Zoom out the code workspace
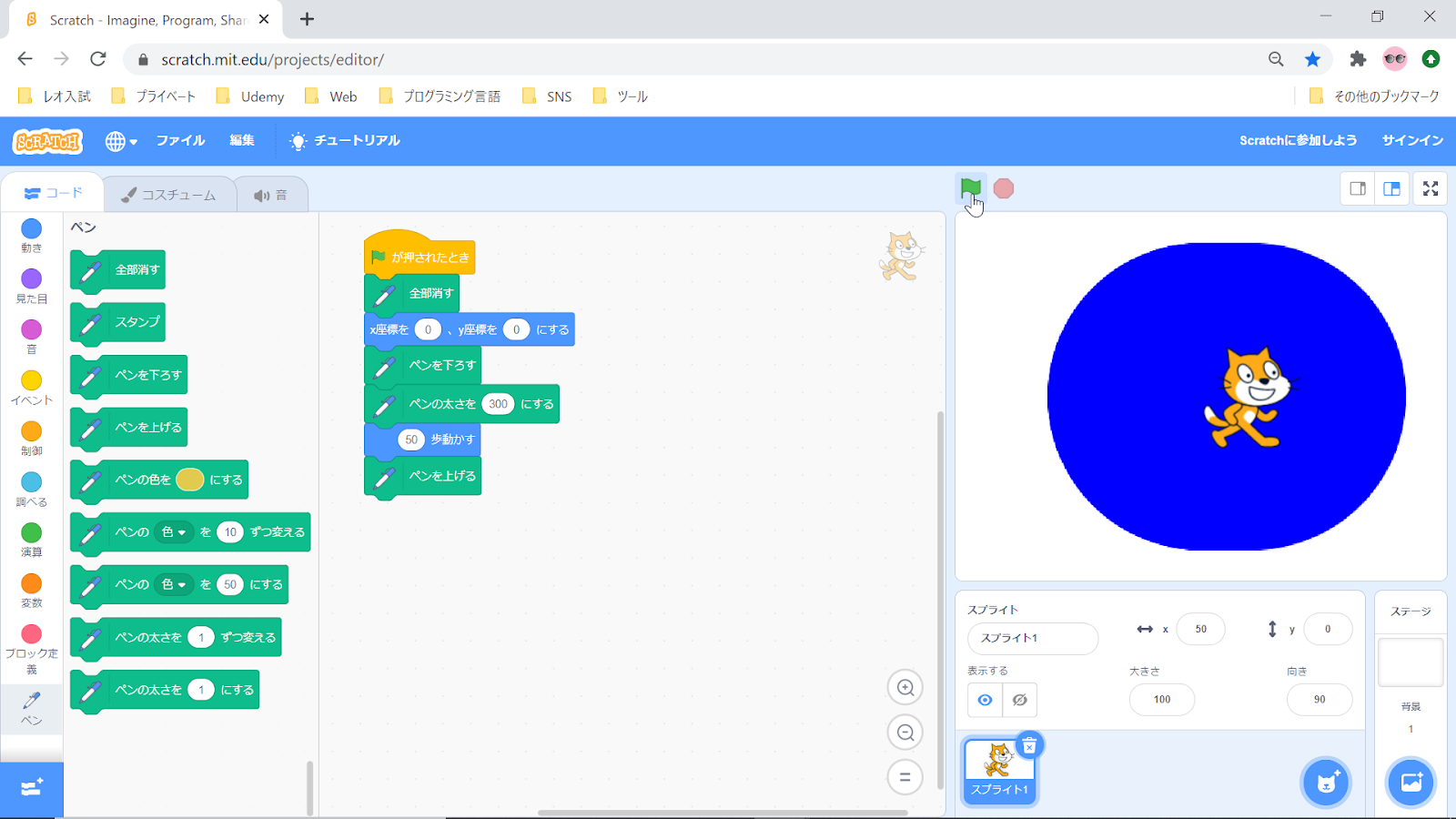The width and height of the screenshot is (1456, 819). (905, 733)
